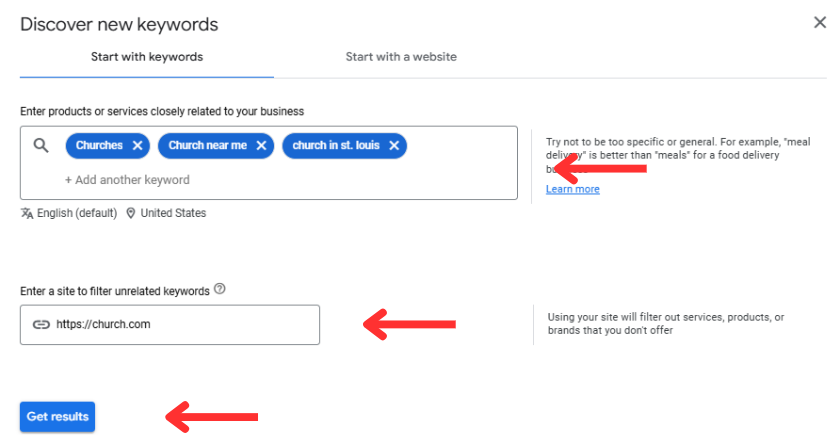Change the United States location setting
This screenshot has width=840, height=439.
173,213
